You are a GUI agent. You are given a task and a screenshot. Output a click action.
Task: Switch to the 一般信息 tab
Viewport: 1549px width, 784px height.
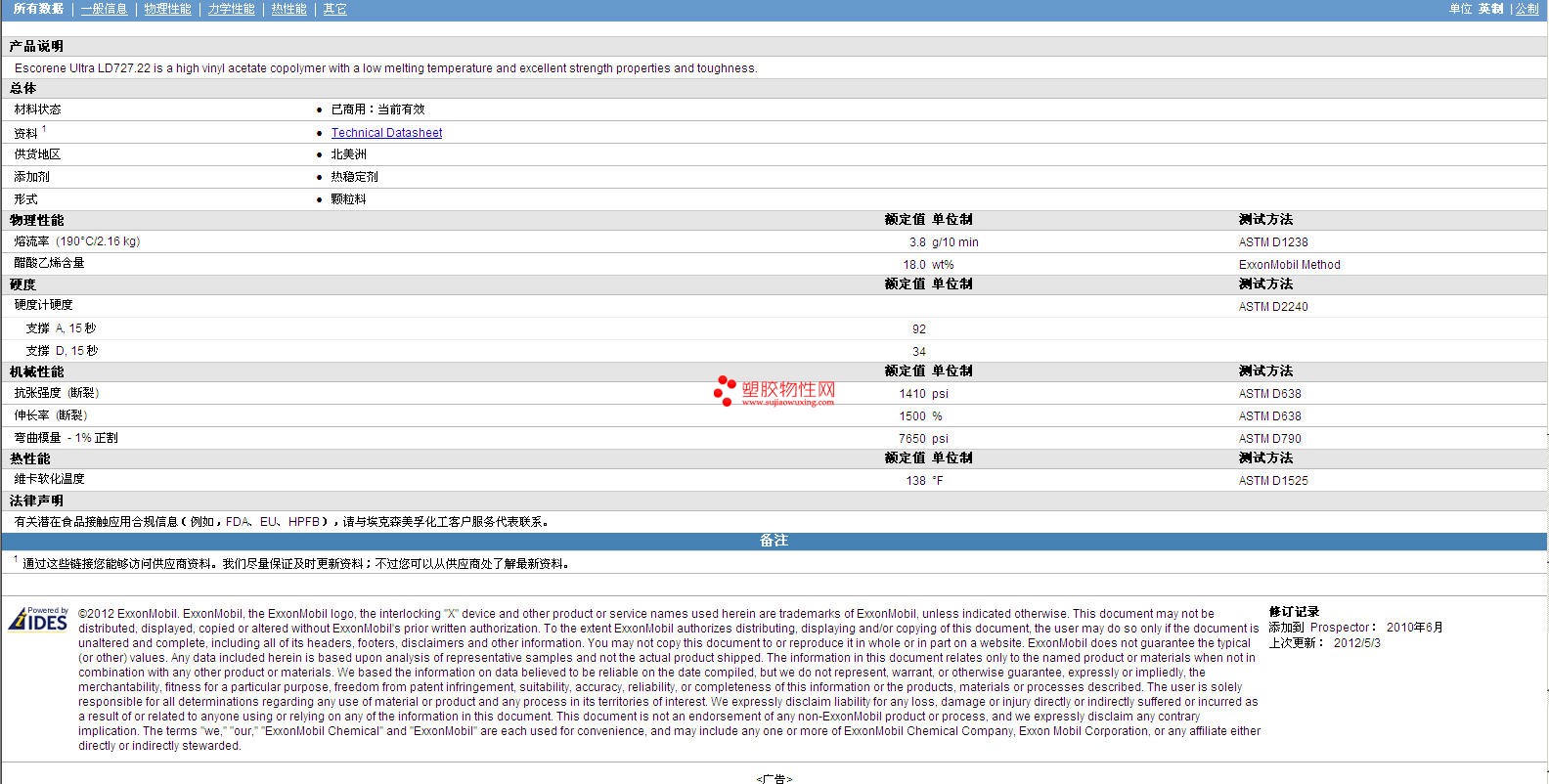(x=104, y=9)
